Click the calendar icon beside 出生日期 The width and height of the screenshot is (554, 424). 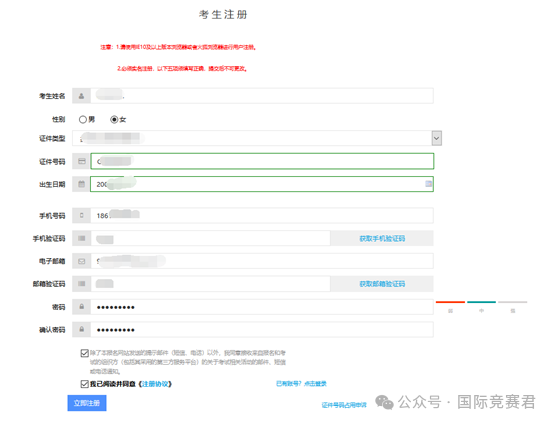click(x=82, y=184)
